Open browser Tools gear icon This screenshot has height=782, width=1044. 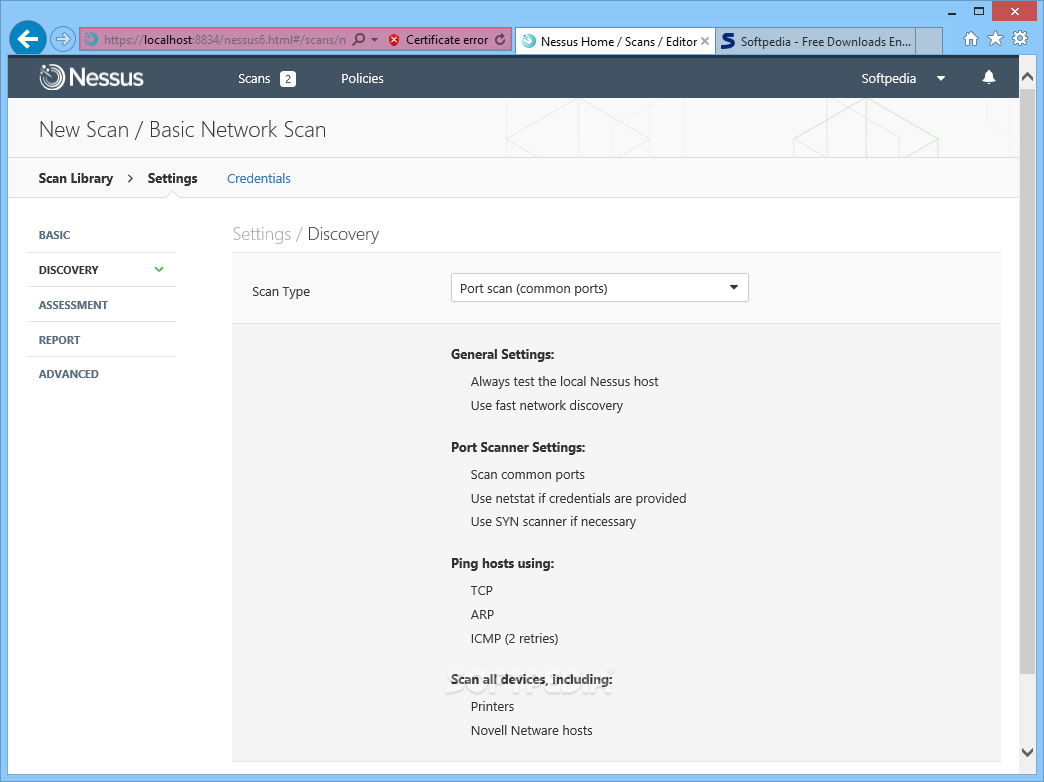click(x=1020, y=39)
